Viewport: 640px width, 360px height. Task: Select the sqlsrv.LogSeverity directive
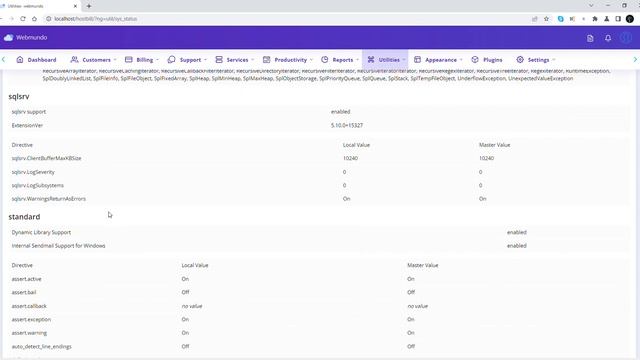[33, 172]
